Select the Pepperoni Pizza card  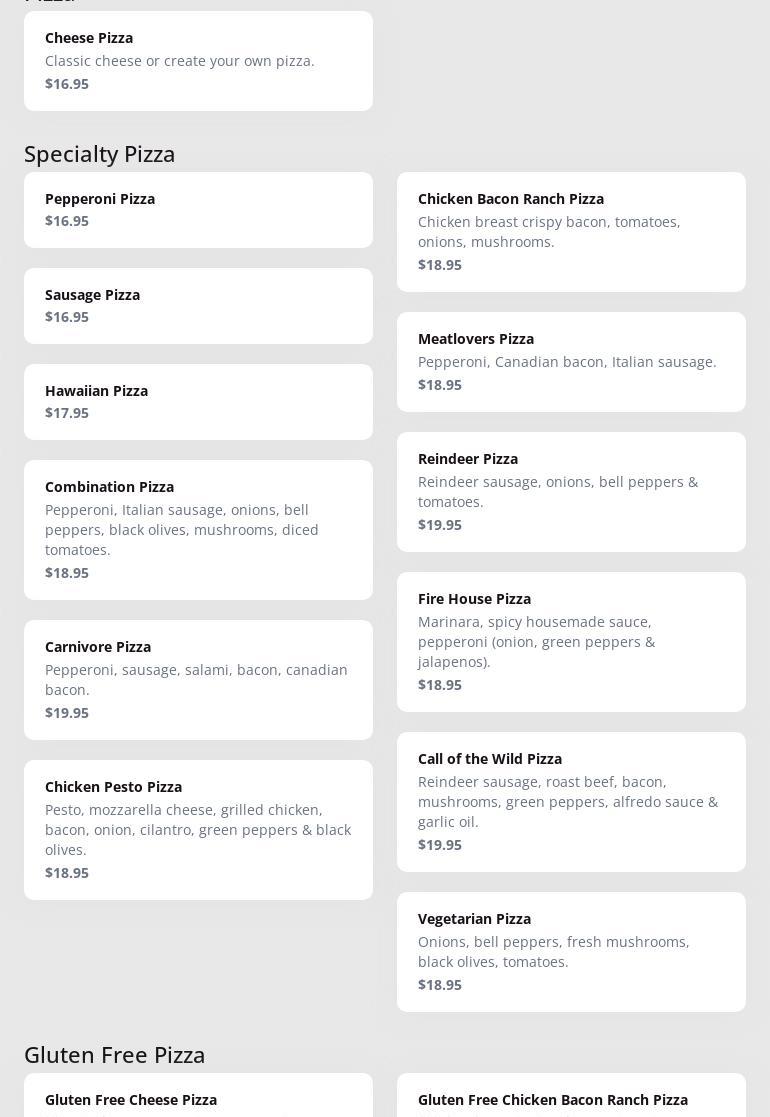(x=198, y=209)
